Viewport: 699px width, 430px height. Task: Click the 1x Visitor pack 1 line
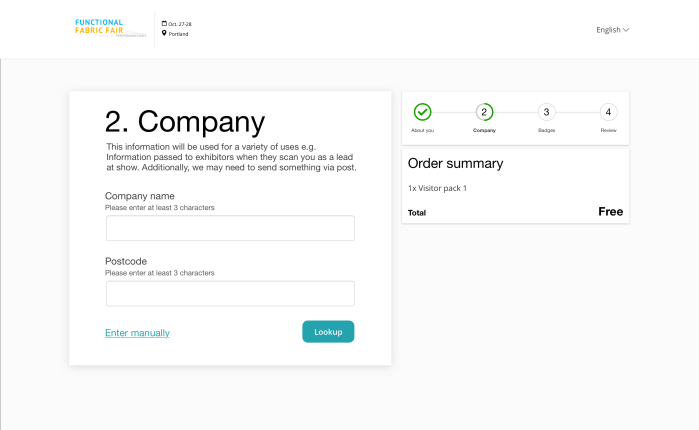click(x=437, y=188)
